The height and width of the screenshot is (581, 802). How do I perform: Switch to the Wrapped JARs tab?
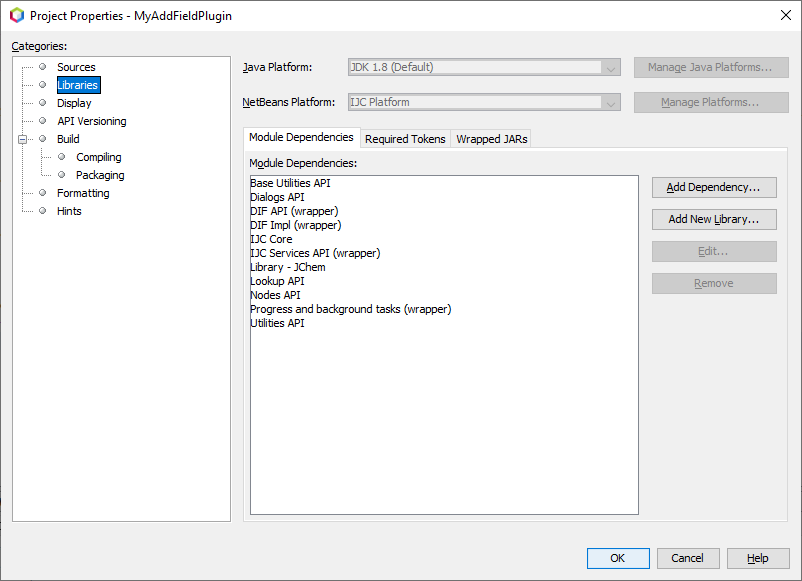click(x=491, y=139)
